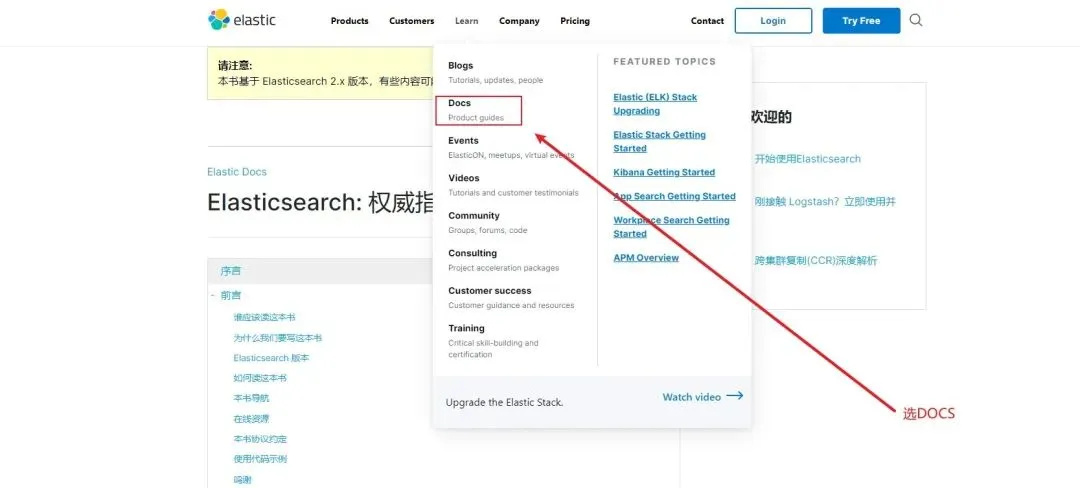
Task: Open Elasticsearch 版本 chapter in contents
Action: (x=271, y=358)
